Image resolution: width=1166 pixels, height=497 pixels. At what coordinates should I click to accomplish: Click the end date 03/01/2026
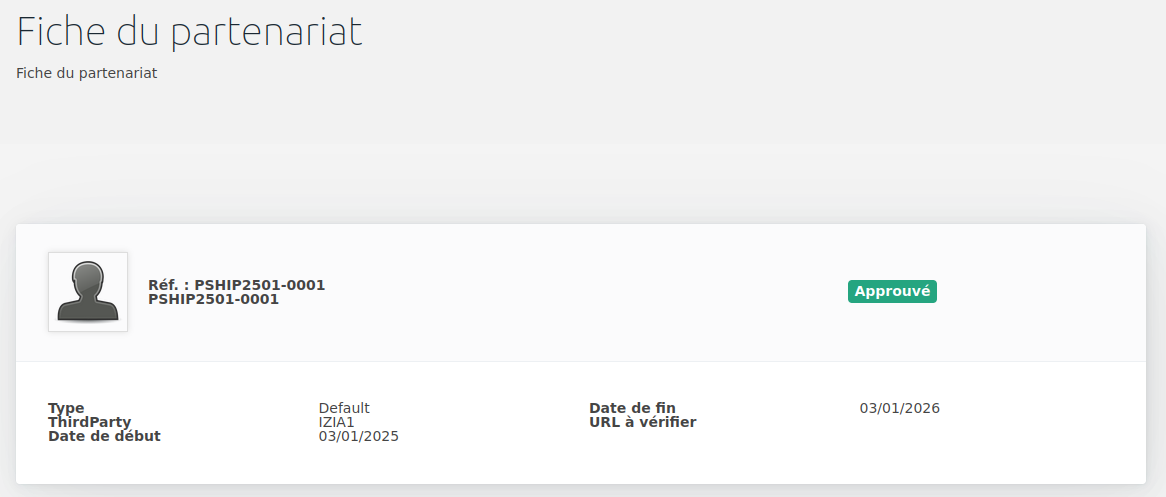click(x=900, y=408)
